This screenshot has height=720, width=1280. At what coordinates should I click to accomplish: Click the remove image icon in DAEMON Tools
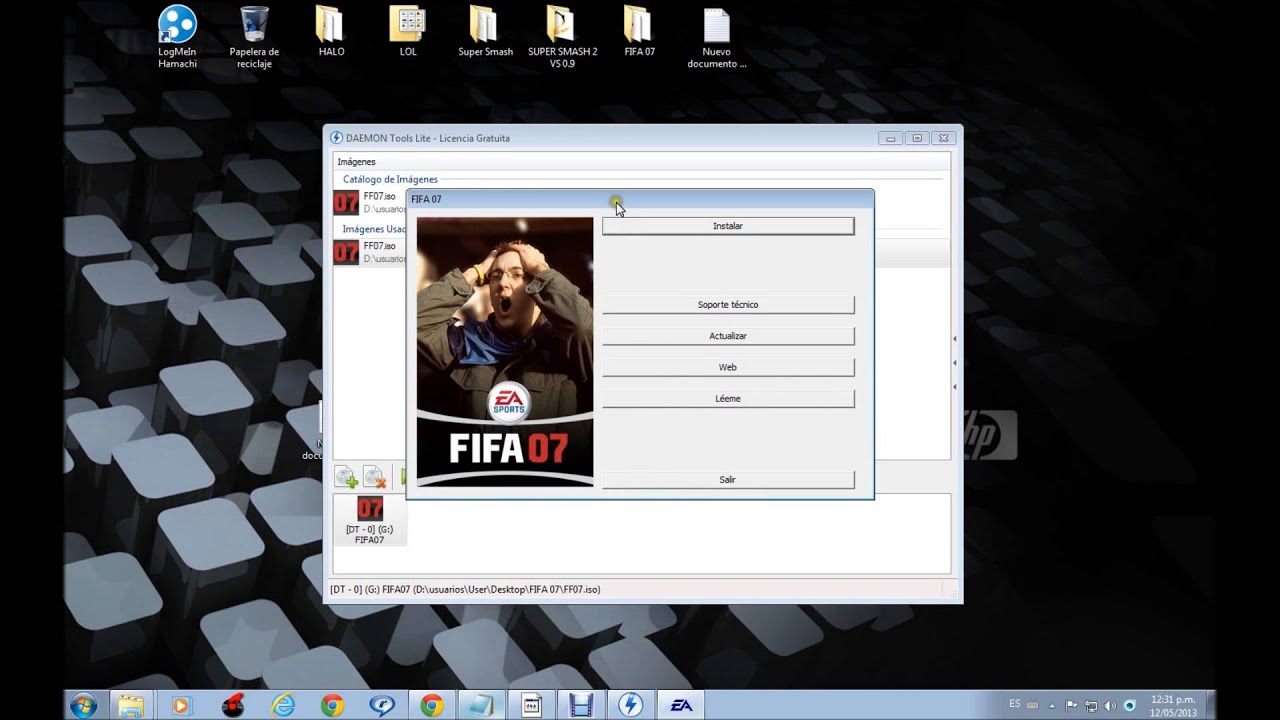click(375, 478)
